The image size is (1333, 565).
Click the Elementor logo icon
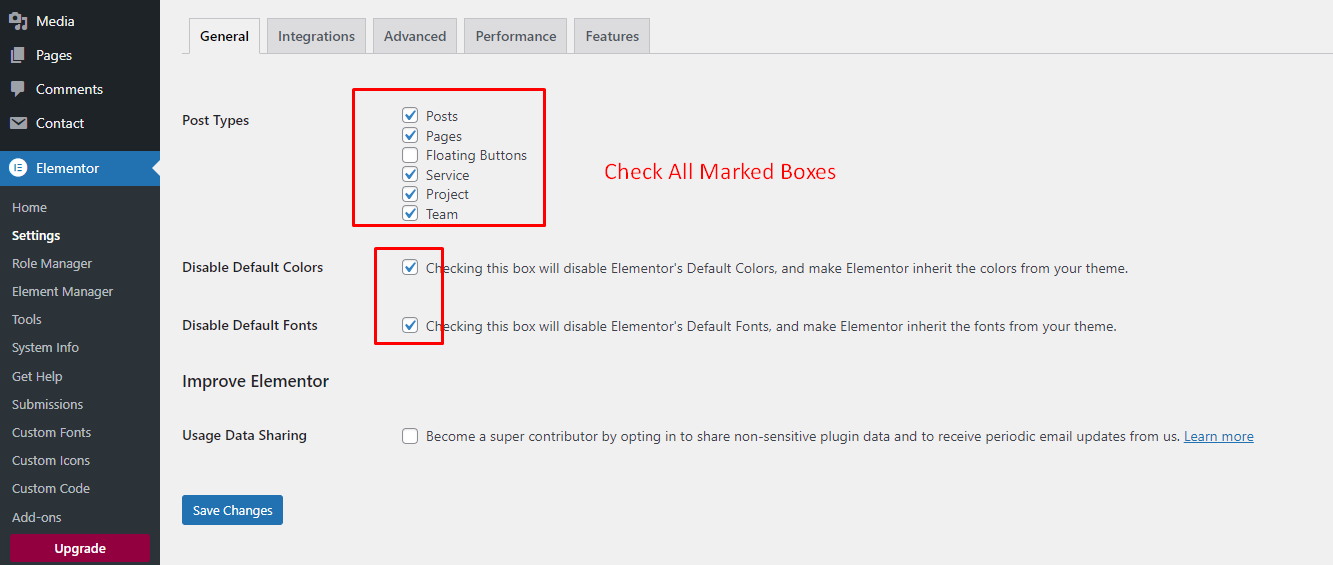click(x=18, y=168)
